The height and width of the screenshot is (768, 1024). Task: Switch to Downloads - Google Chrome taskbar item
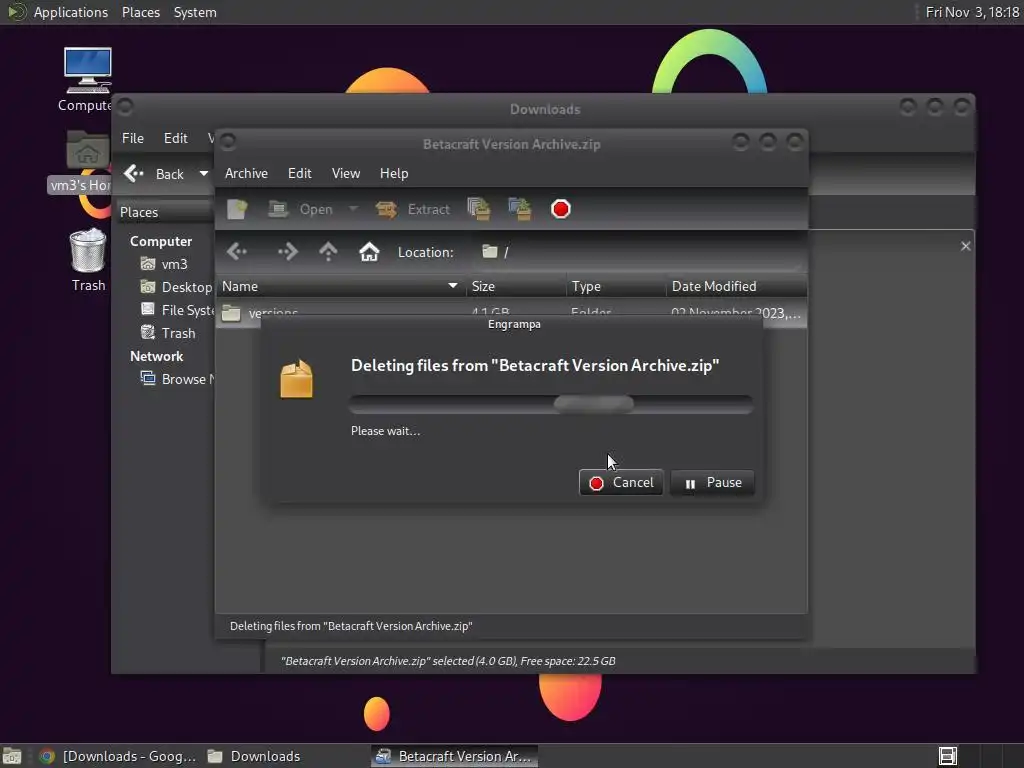pos(118,756)
